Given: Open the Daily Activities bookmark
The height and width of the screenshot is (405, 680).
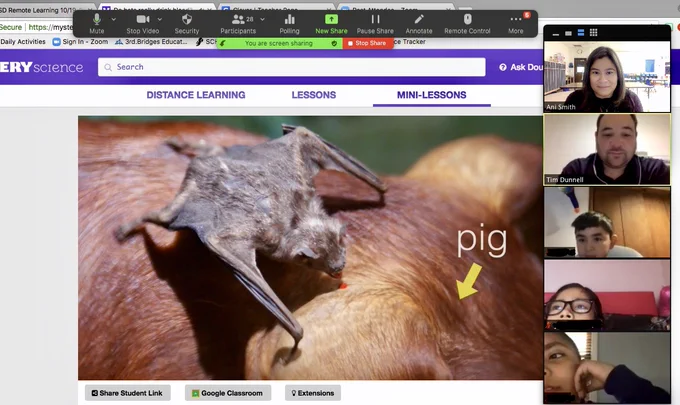Looking at the screenshot, I should coord(23,42).
